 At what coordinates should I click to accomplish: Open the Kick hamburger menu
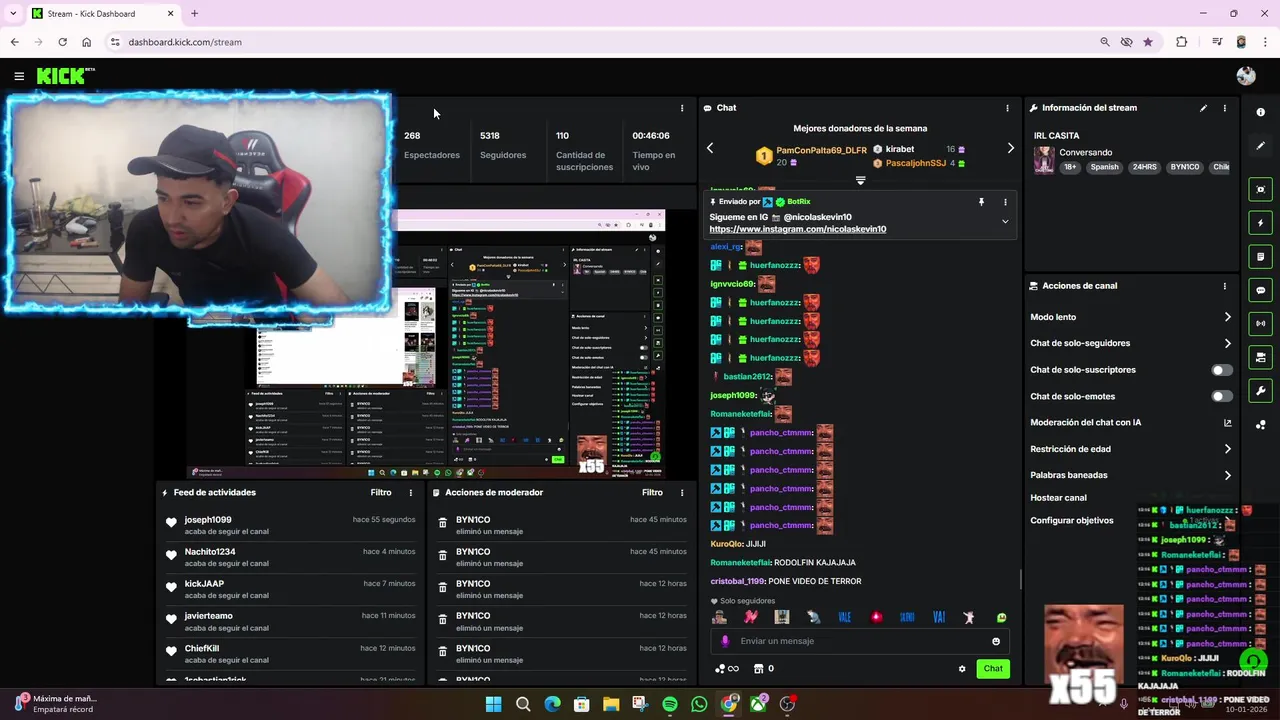click(x=19, y=76)
